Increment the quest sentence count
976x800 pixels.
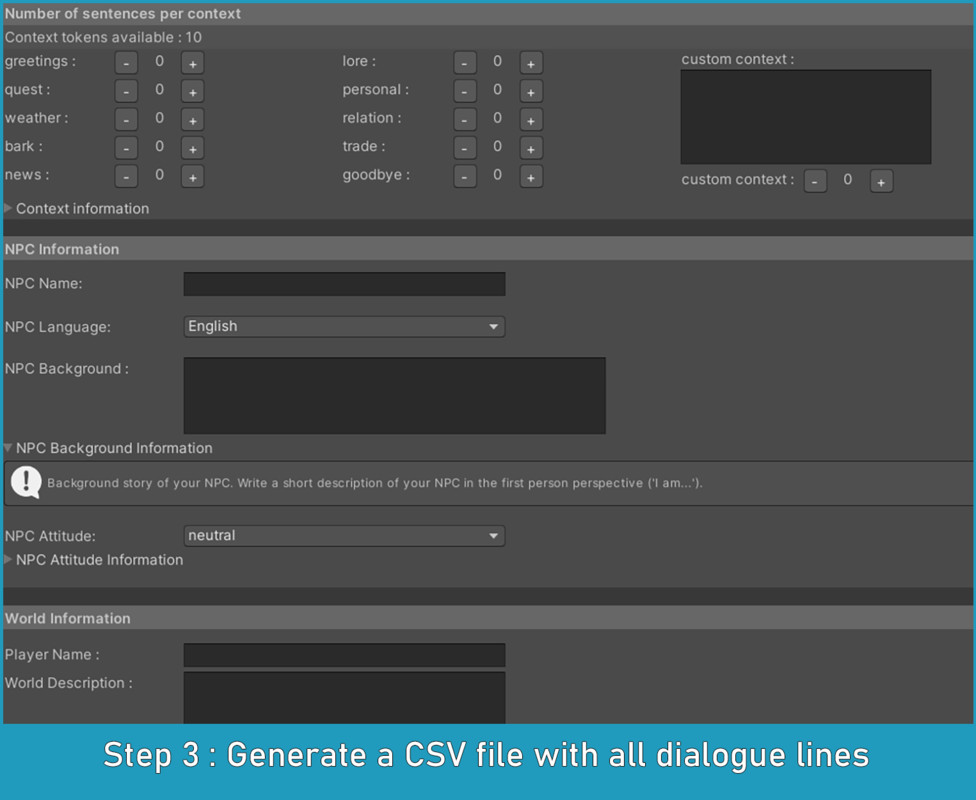pyautogui.click(x=191, y=90)
